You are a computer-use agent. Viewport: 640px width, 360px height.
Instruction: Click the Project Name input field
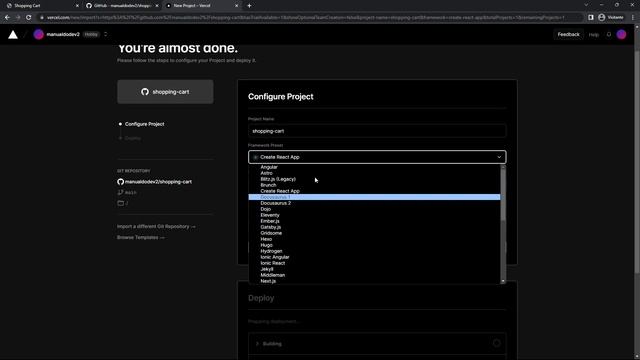click(x=377, y=131)
